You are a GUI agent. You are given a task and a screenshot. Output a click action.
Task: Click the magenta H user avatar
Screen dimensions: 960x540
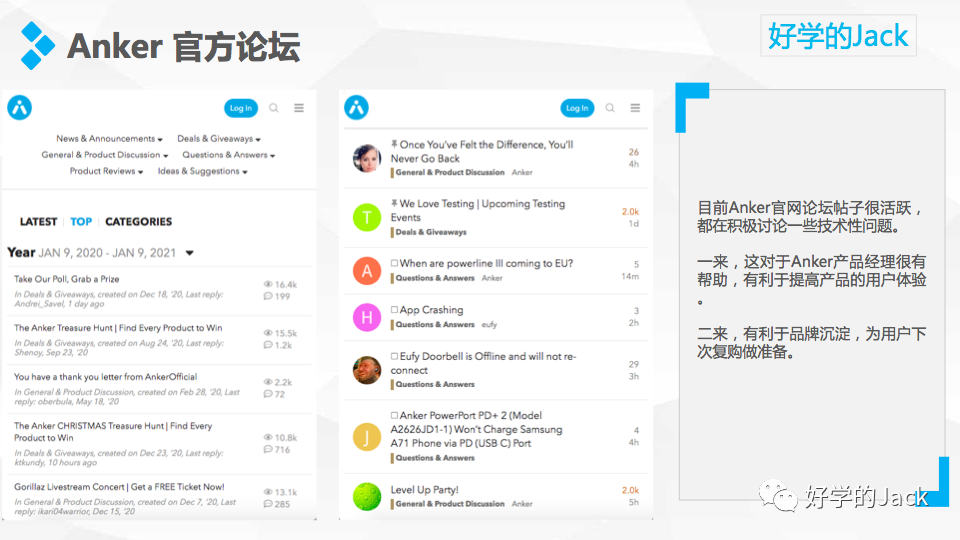pyautogui.click(x=367, y=317)
